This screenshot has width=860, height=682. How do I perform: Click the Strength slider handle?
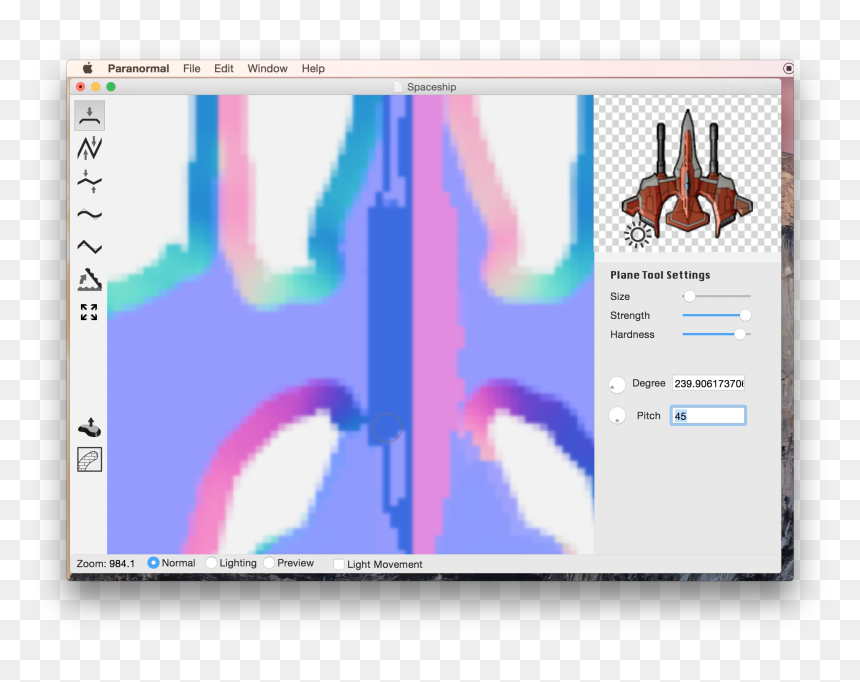pyautogui.click(x=745, y=315)
